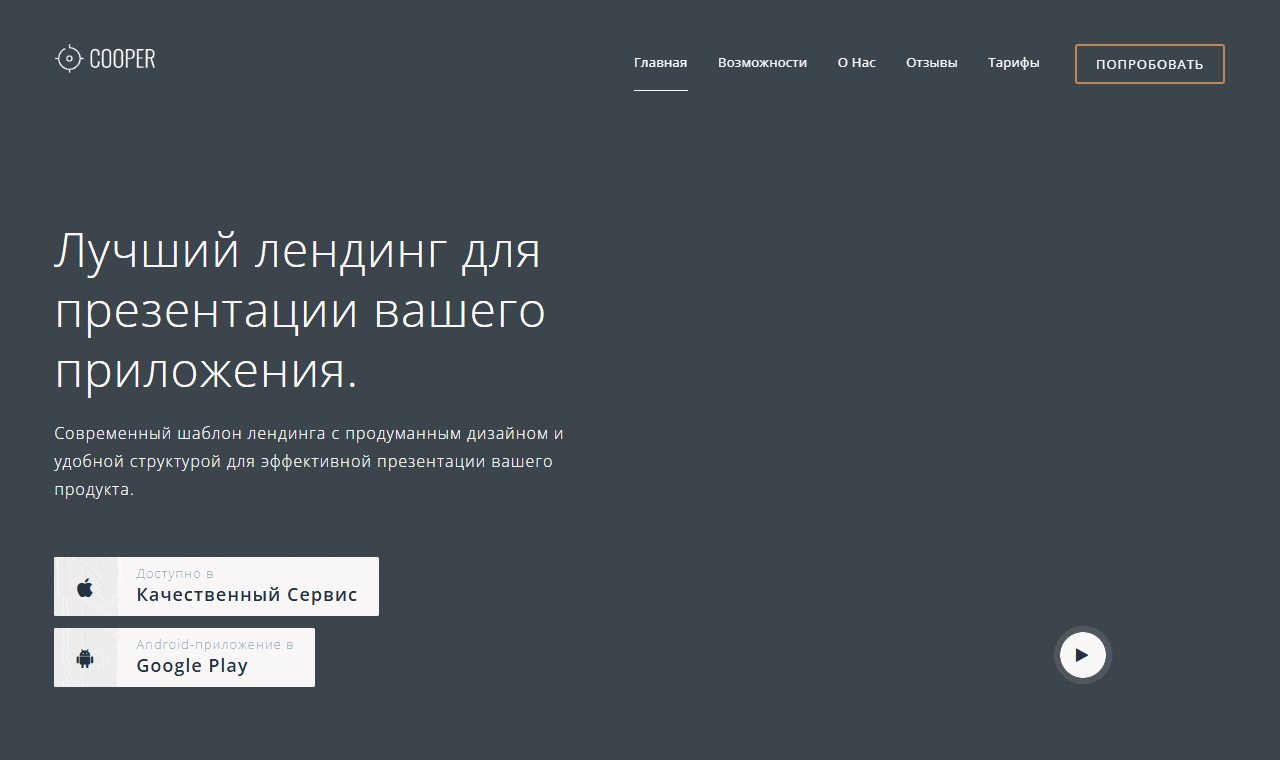The image size is (1280, 760).
Task: Click the COOPER brand name text
Action: (122, 59)
